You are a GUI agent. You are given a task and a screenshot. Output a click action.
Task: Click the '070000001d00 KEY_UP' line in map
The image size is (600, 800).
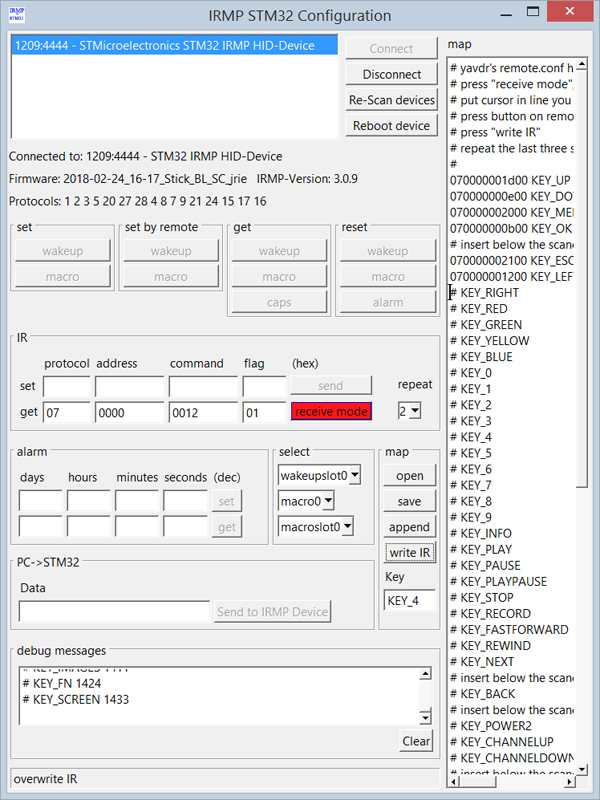point(512,181)
